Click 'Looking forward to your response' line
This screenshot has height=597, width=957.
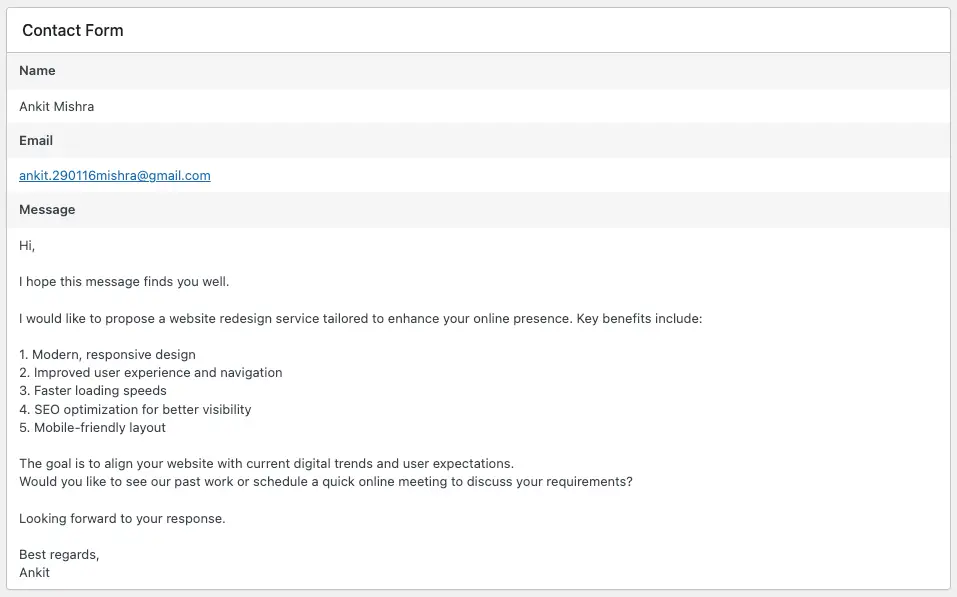[122, 519]
